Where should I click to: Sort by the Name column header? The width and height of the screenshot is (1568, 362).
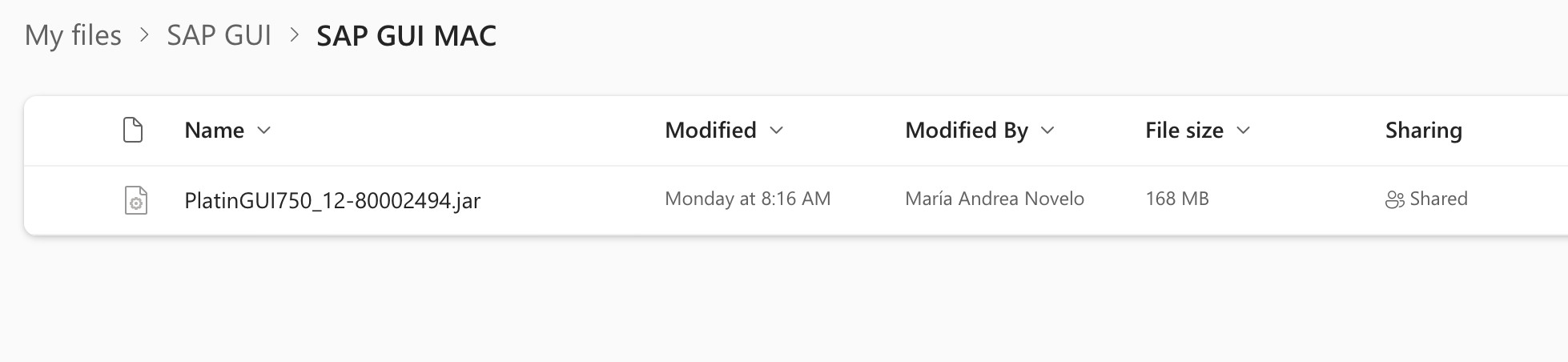pyautogui.click(x=214, y=130)
